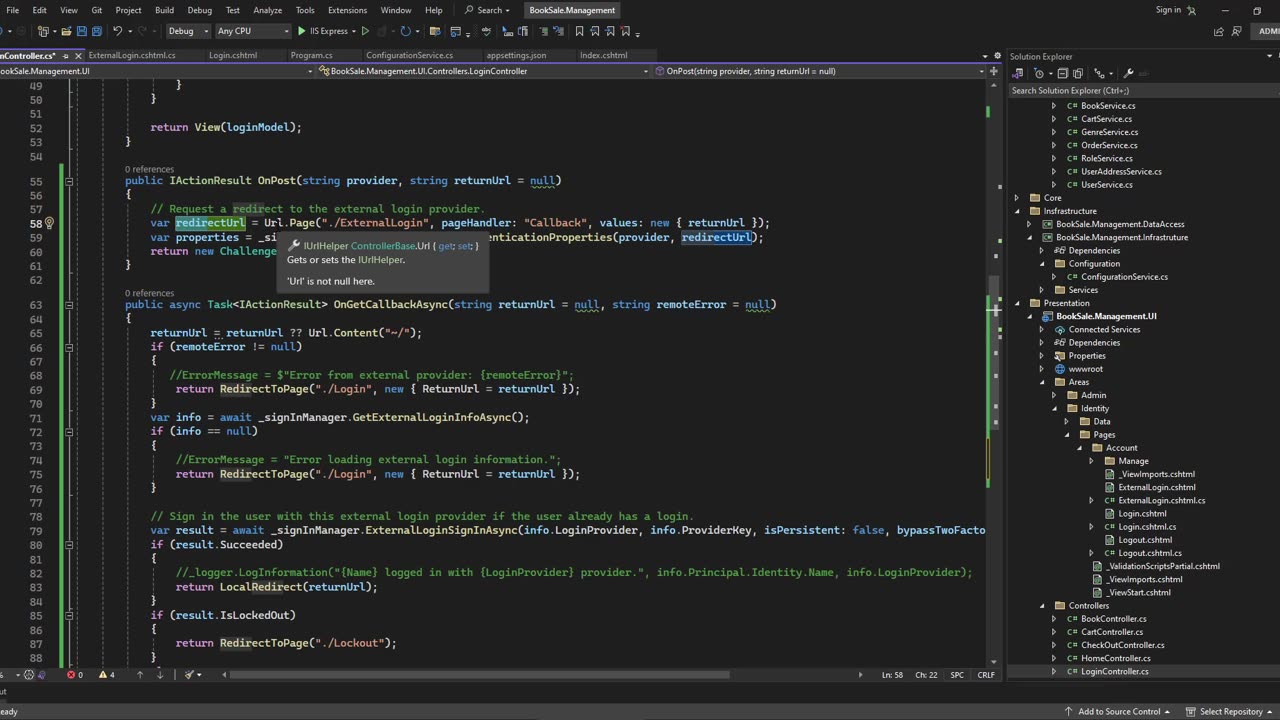Click the Save file toolbar icon
The width and height of the screenshot is (1280, 720).
point(82,31)
